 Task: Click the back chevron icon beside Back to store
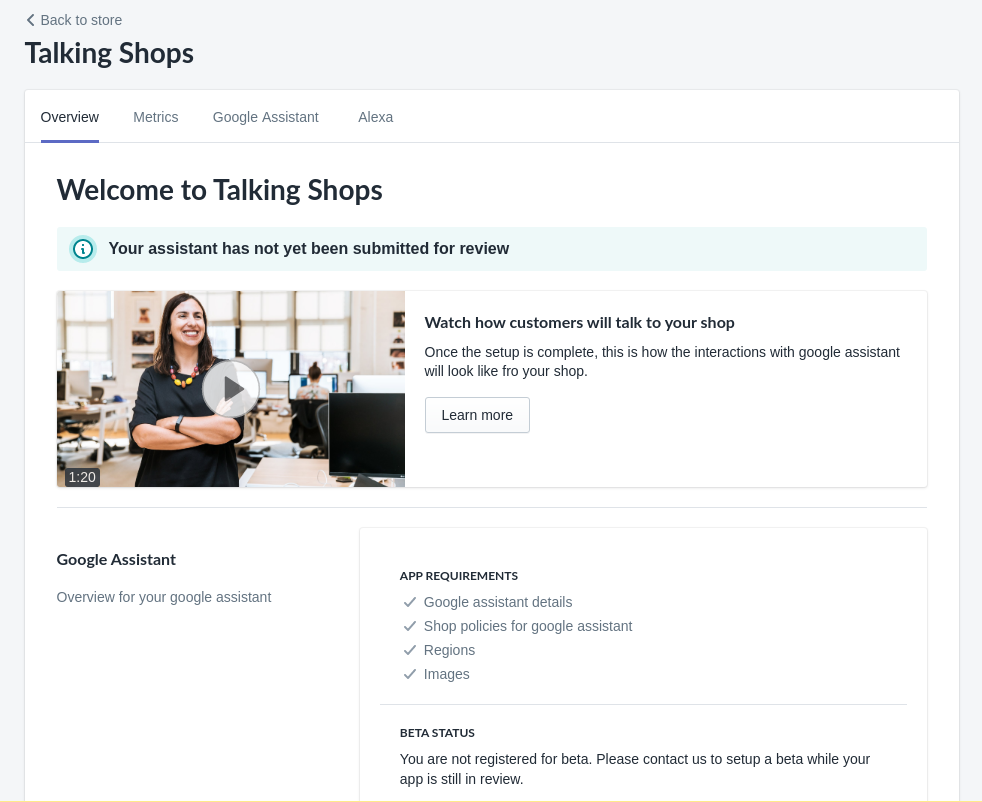click(30, 20)
